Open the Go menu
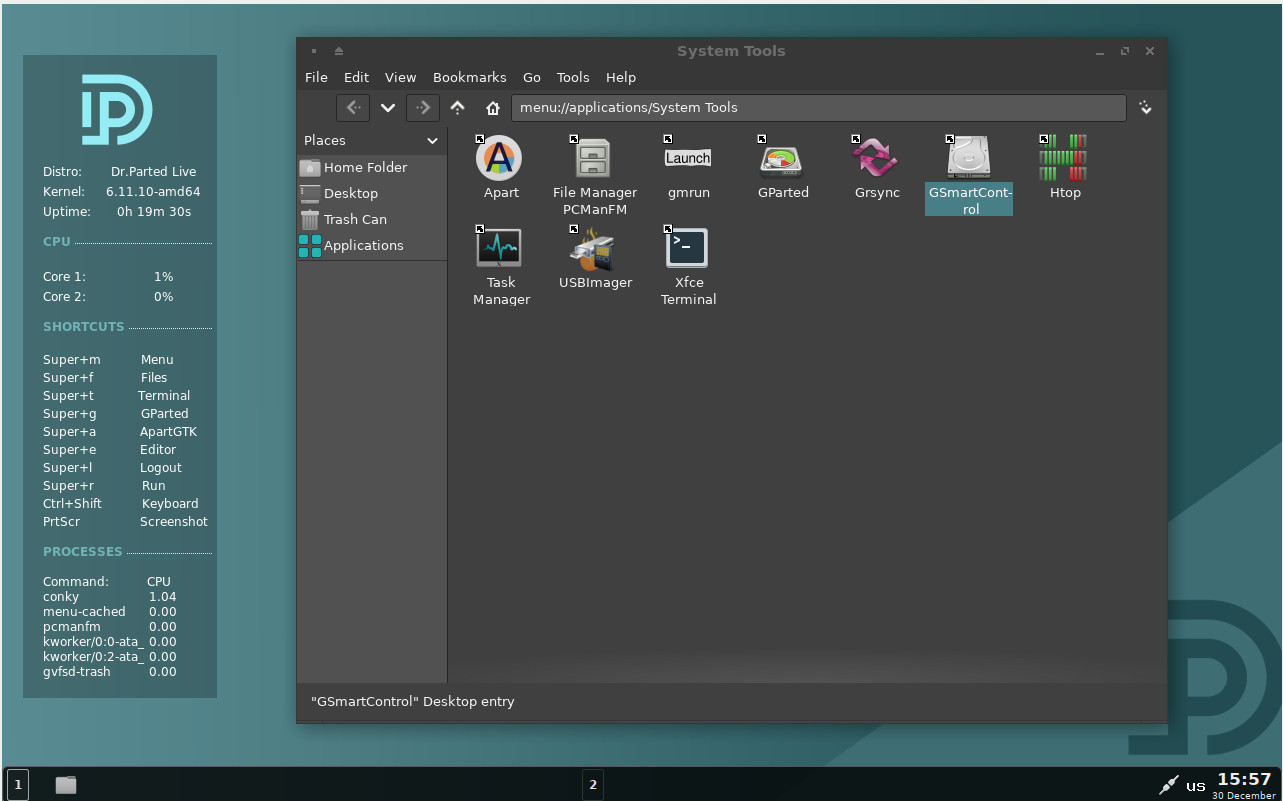This screenshot has width=1283, height=801. click(532, 77)
